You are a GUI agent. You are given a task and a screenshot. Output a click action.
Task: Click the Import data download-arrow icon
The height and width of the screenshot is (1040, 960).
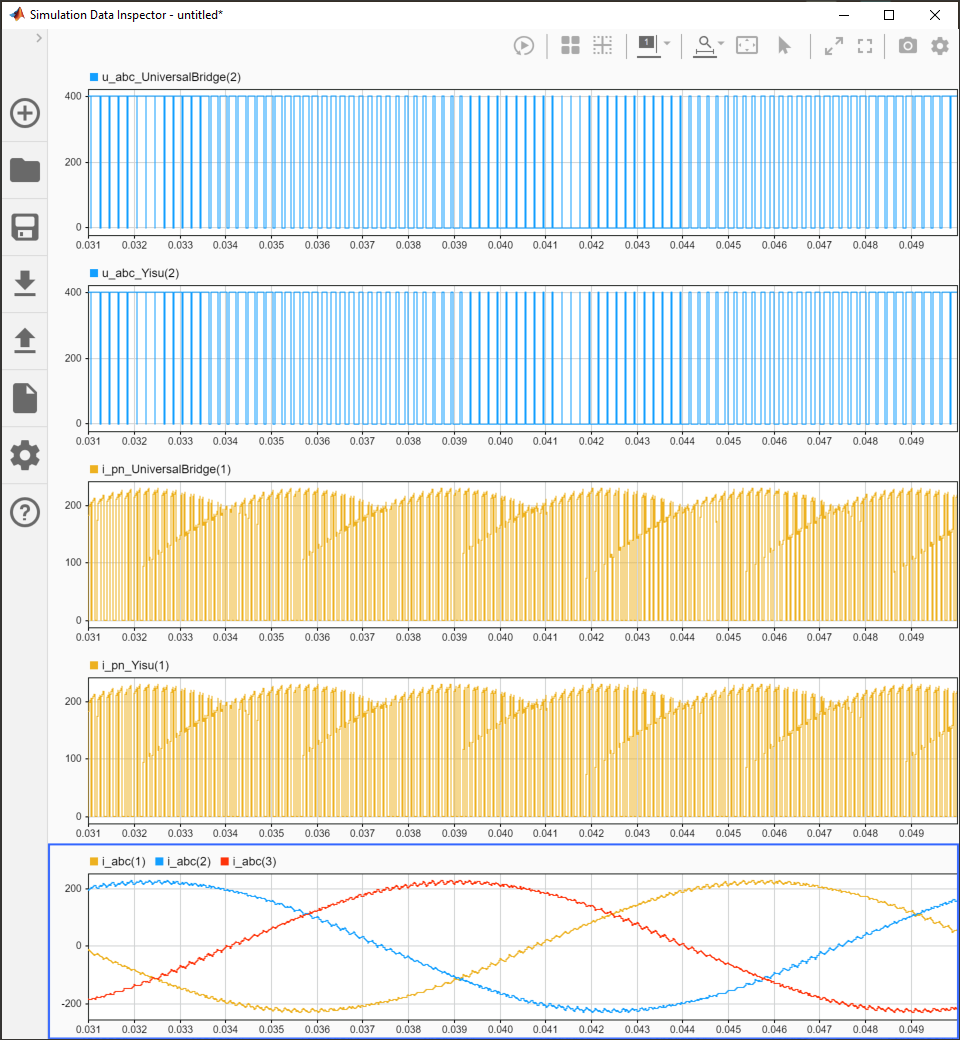[25, 283]
